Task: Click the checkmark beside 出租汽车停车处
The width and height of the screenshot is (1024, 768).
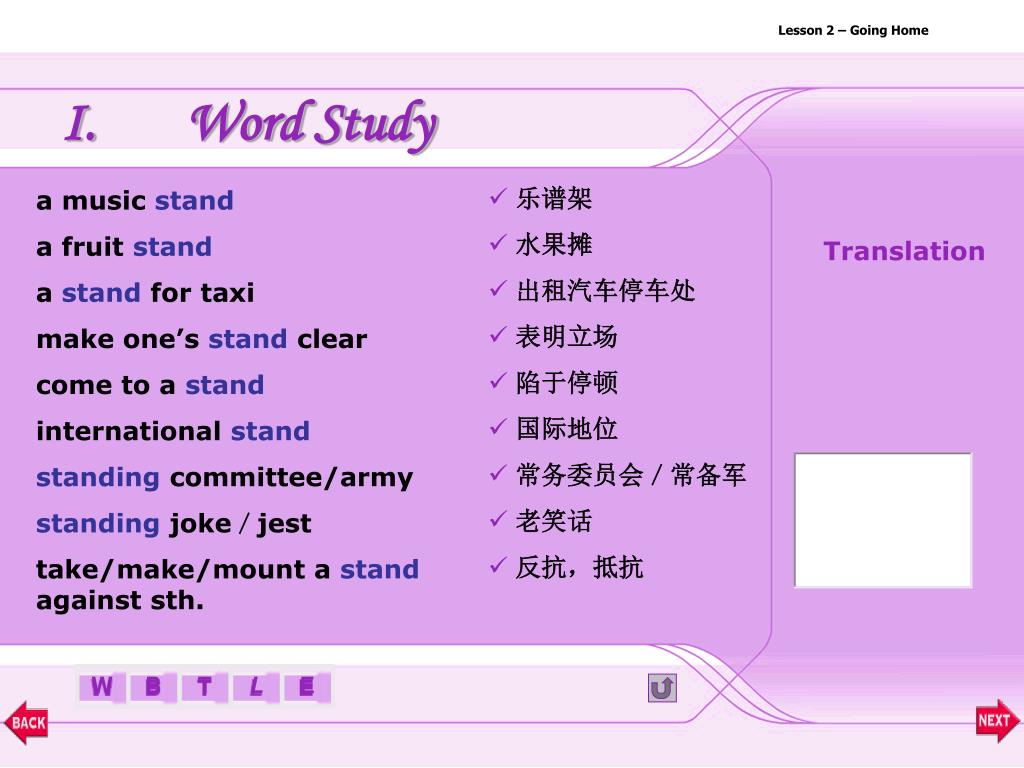Action: [498, 288]
